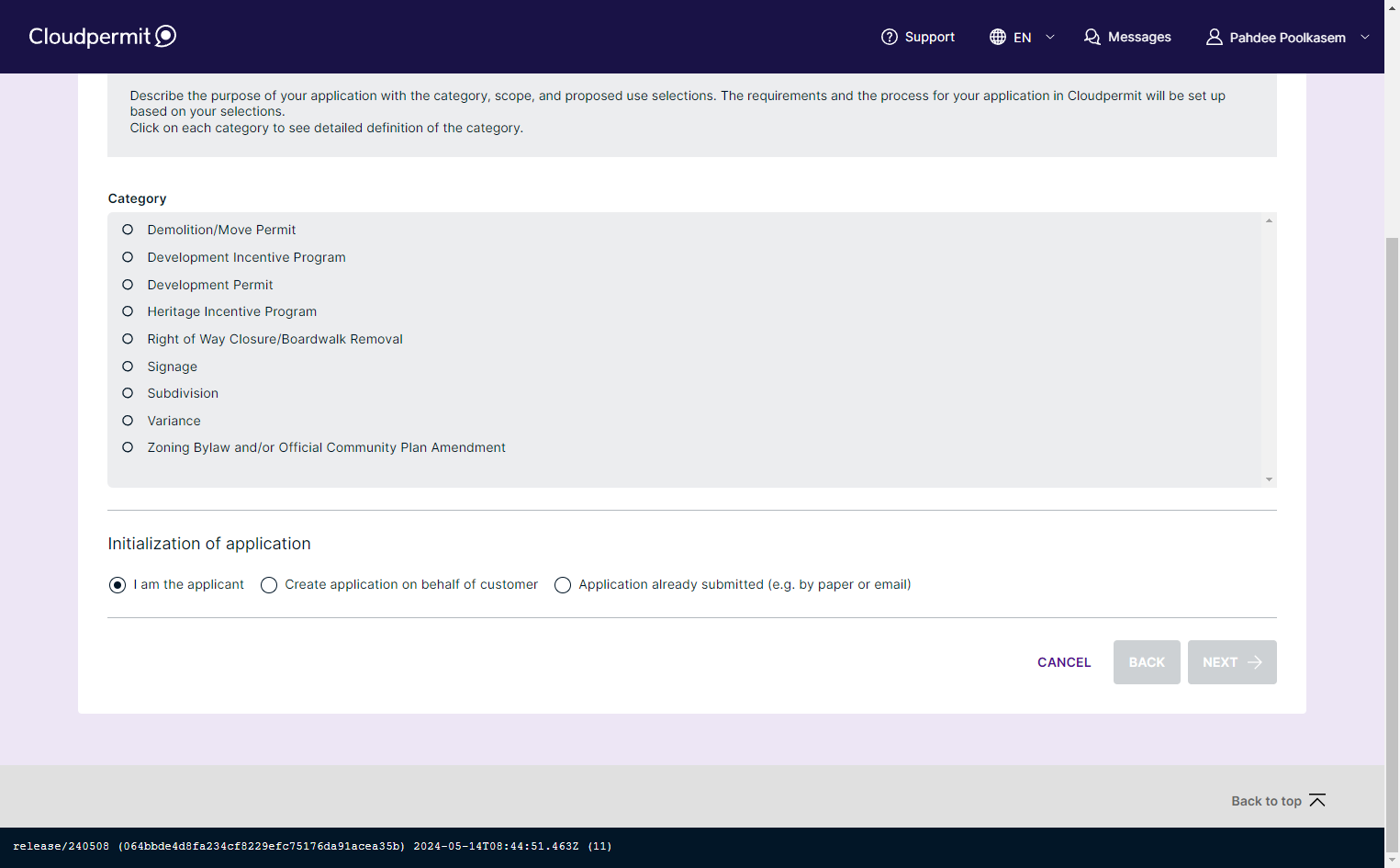Select I am the applicant option

point(118,585)
